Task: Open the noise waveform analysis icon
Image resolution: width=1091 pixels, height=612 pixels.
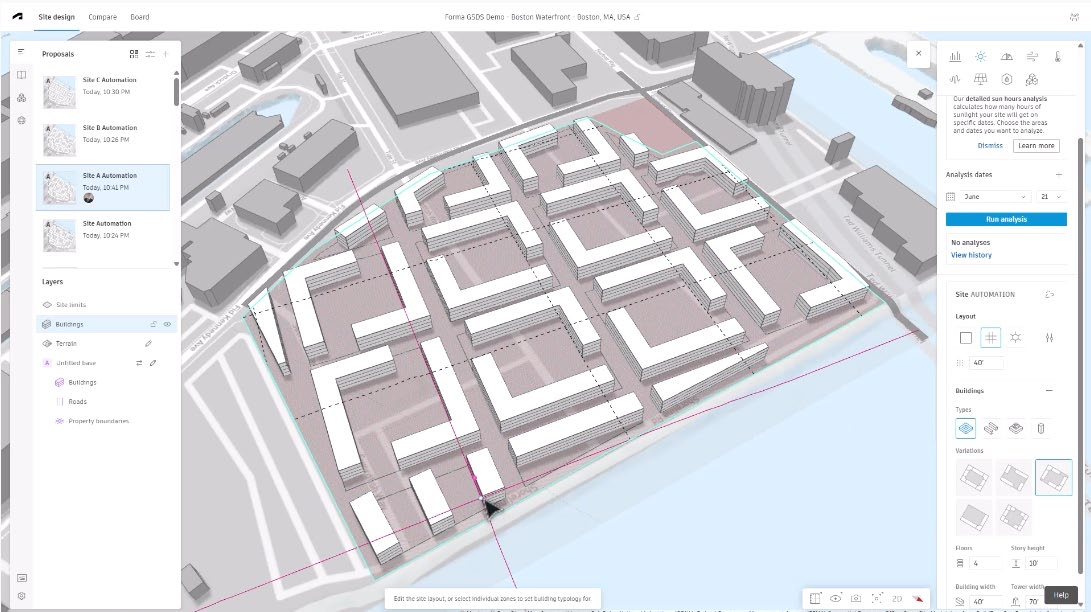Action: click(x=955, y=79)
